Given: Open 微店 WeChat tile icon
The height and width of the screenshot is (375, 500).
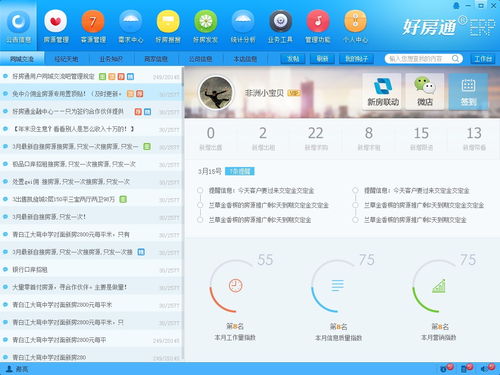Looking at the screenshot, I should point(425,91).
